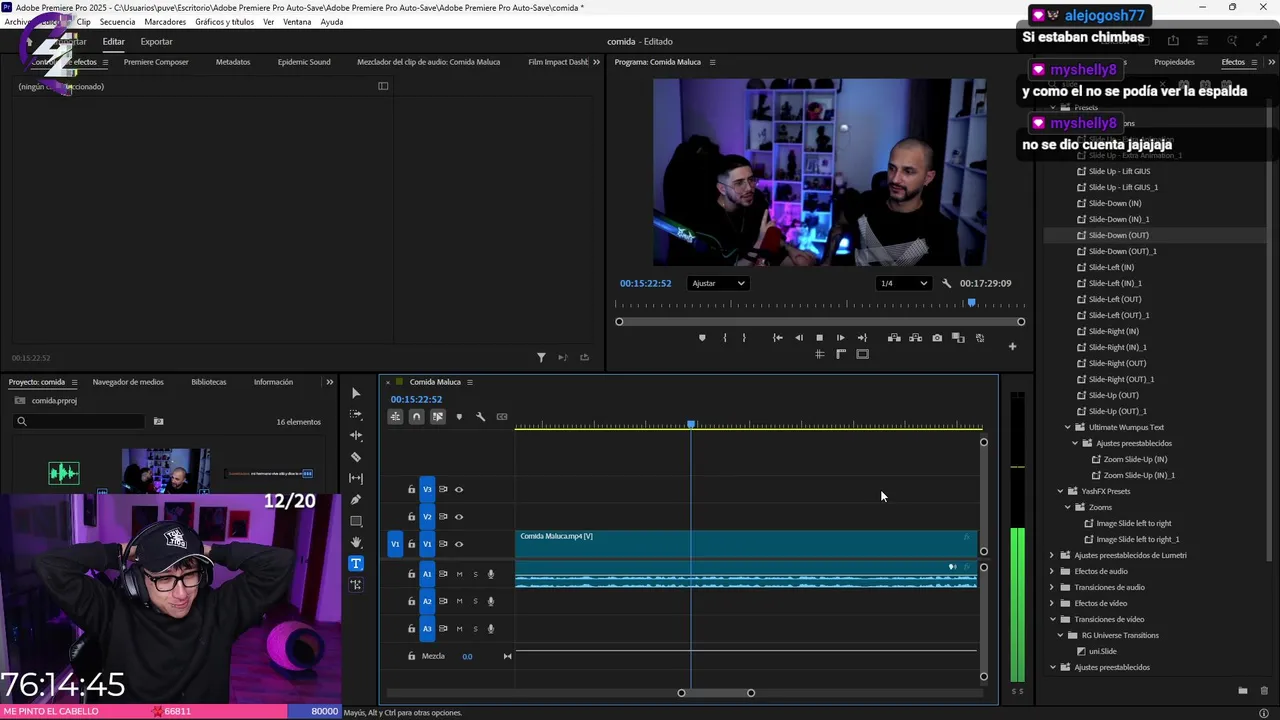Expand Transiciones de audio folder
1280x720 pixels.
coord(1052,587)
